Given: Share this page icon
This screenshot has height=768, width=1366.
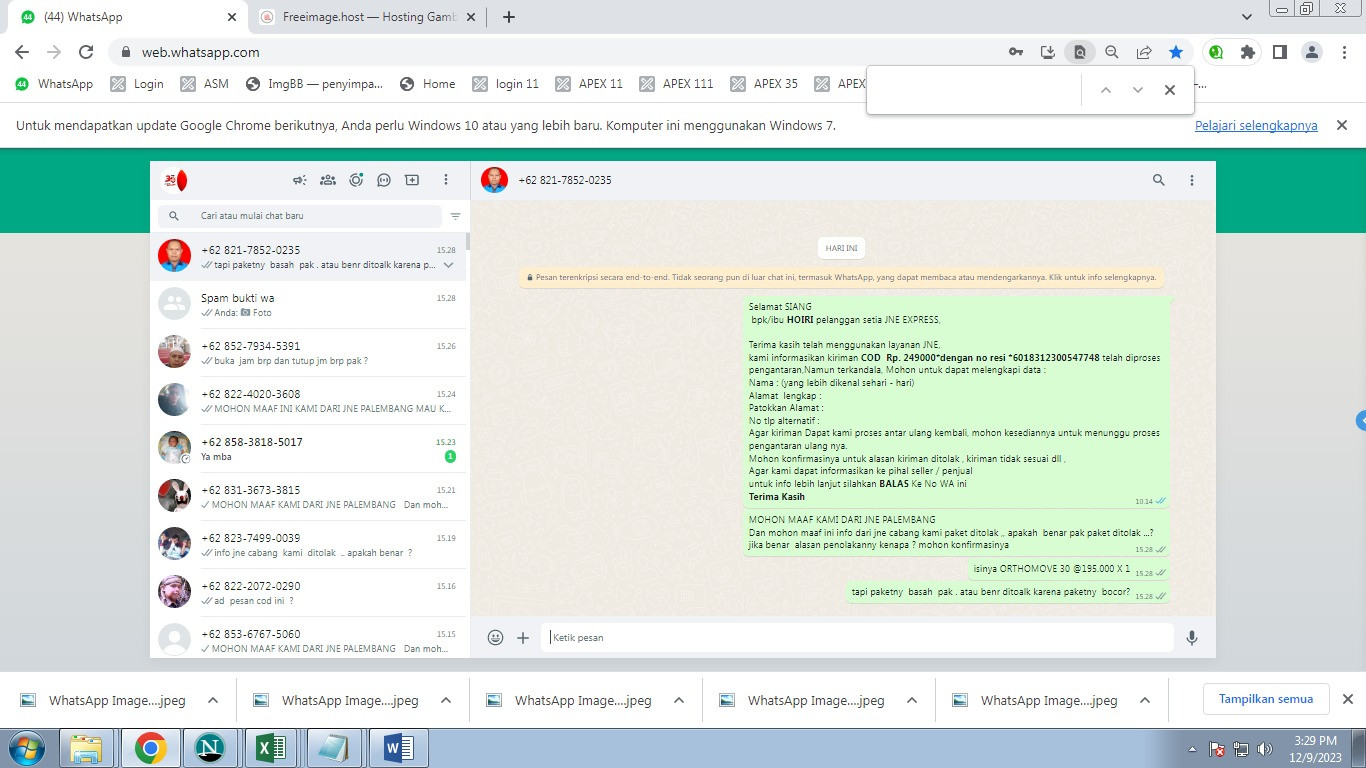Looking at the screenshot, I should (x=1144, y=52).
